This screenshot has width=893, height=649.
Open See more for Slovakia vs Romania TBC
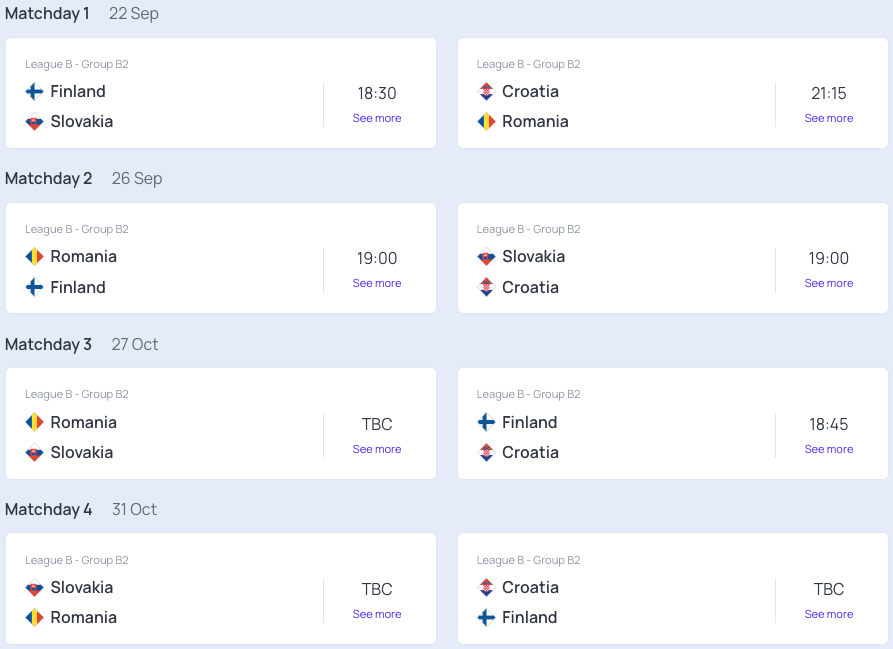(x=377, y=614)
